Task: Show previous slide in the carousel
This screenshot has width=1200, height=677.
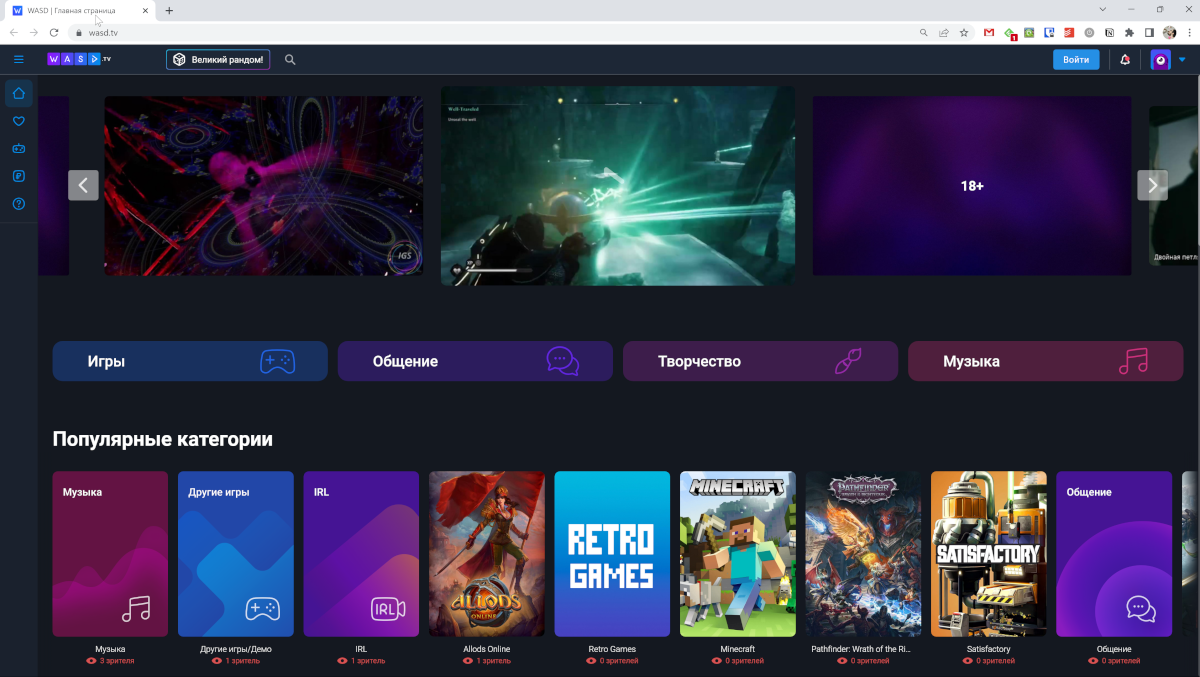Action: 83,185
